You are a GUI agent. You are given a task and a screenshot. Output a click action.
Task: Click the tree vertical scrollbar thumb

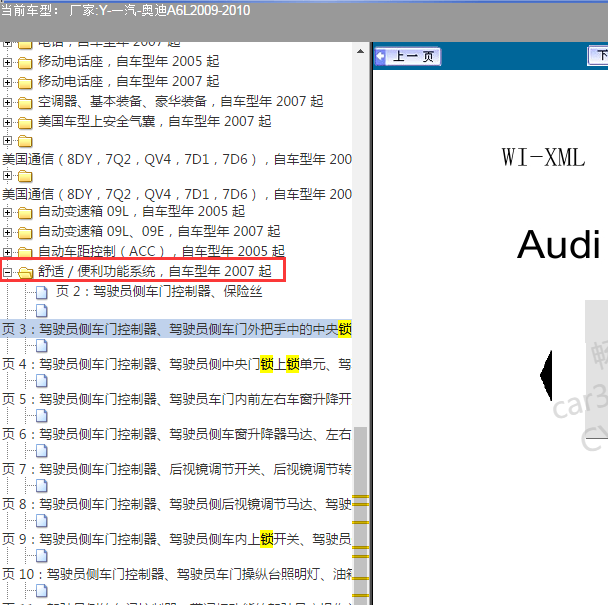coord(361,516)
